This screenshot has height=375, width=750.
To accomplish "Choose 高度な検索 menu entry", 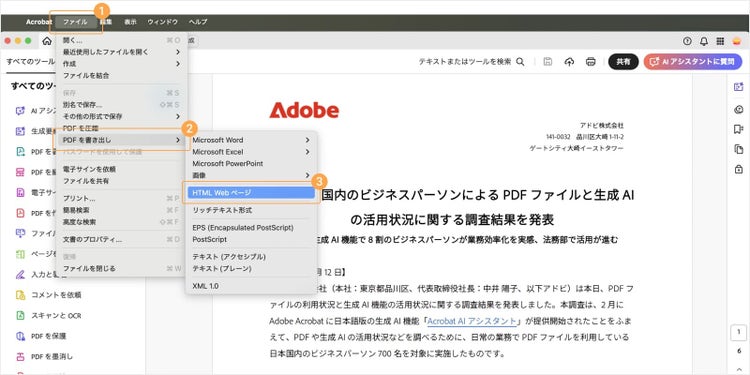I will pos(121,222).
